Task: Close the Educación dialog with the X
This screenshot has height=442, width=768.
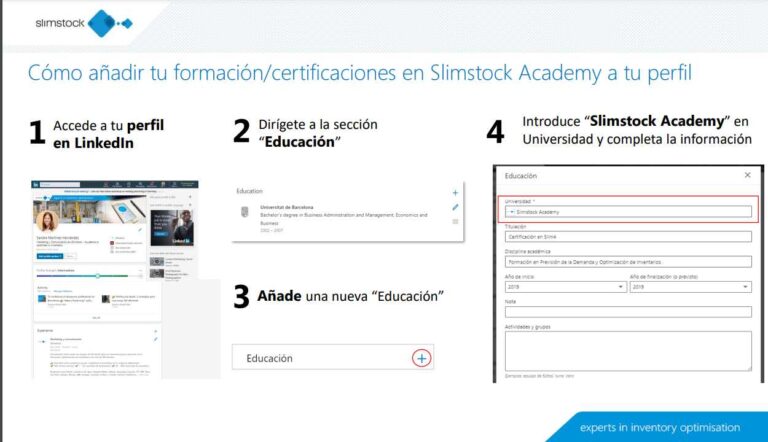Action: pyautogui.click(x=747, y=175)
